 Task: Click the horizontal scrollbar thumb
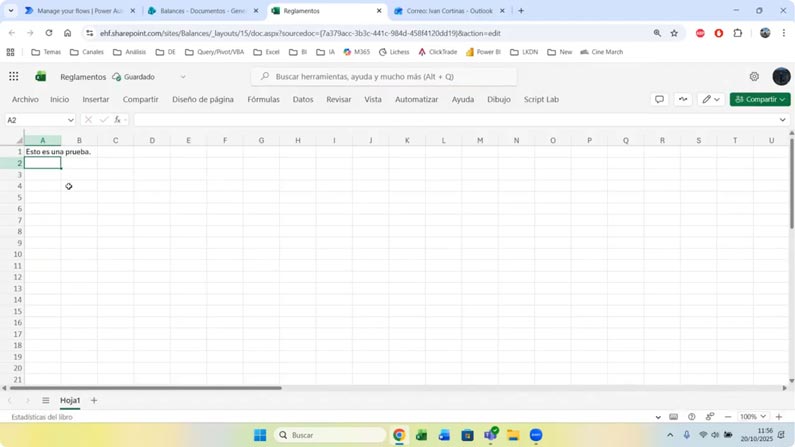(146, 388)
